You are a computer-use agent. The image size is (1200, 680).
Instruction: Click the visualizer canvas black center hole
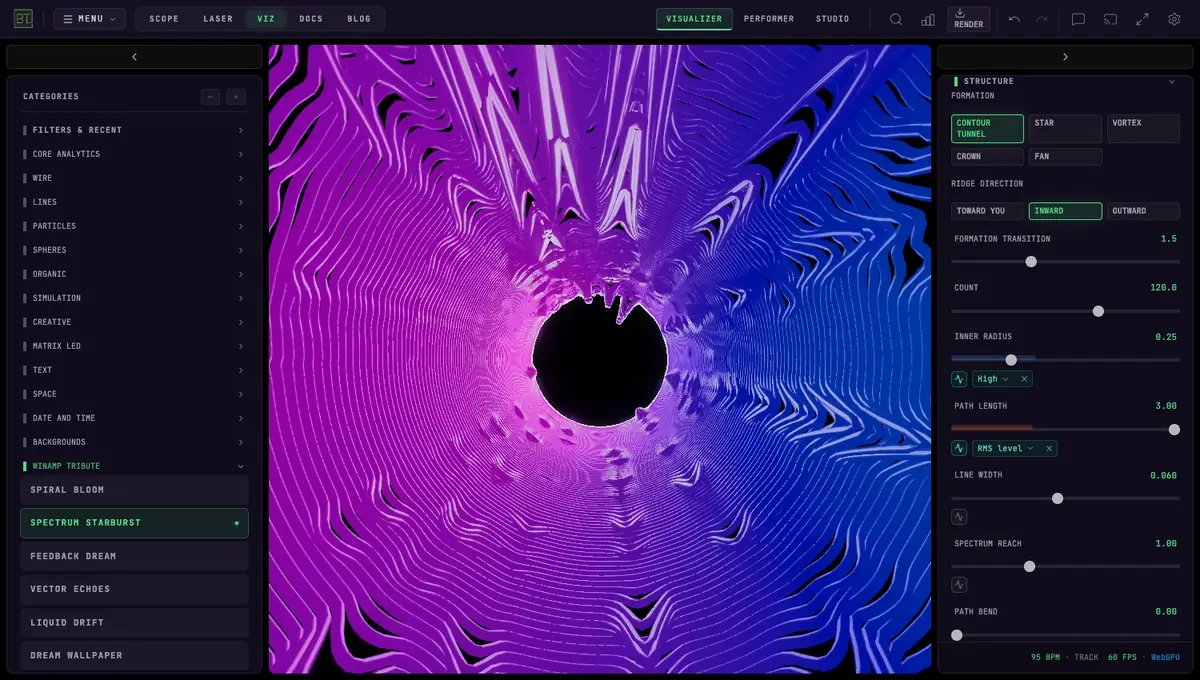[x=600, y=359]
